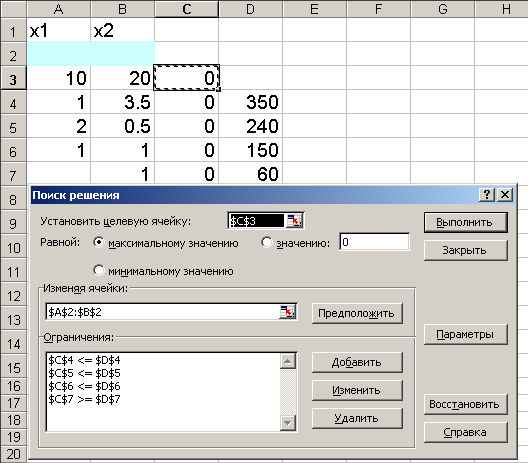The width and height of the screenshot is (528, 463).
Task: Click highlighted cell A2
Action: click(59, 54)
